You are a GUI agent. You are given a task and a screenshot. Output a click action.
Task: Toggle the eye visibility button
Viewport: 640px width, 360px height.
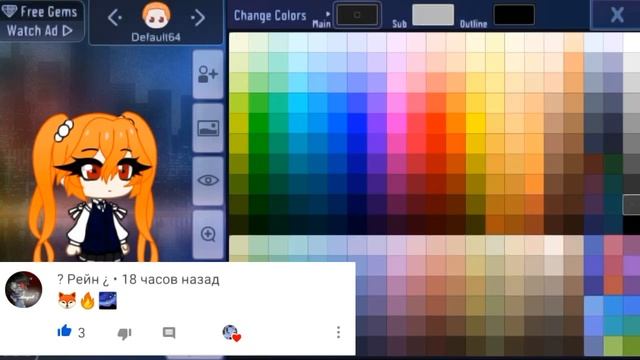pos(208,180)
